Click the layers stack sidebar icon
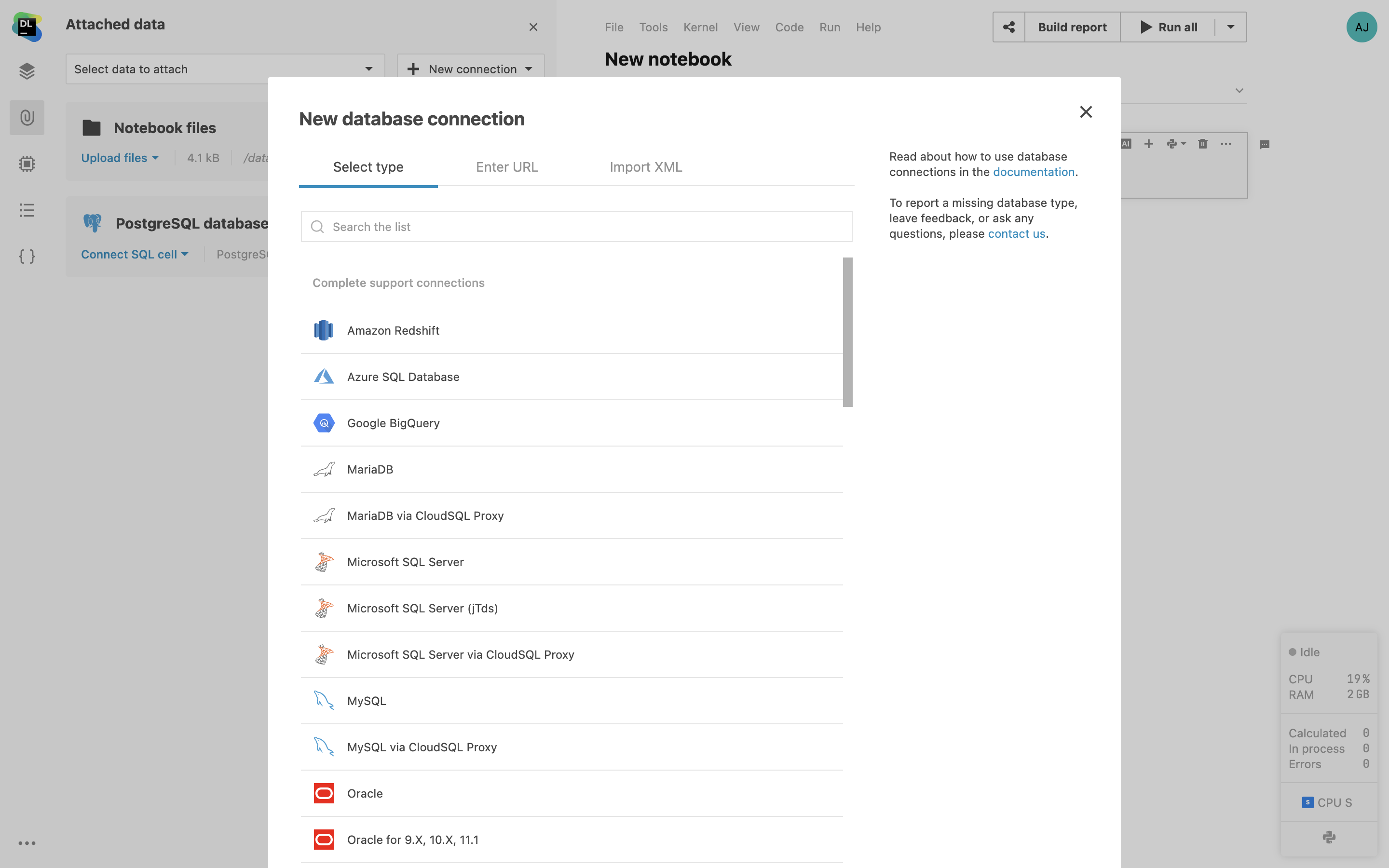This screenshot has width=1389, height=868. click(27, 71)
